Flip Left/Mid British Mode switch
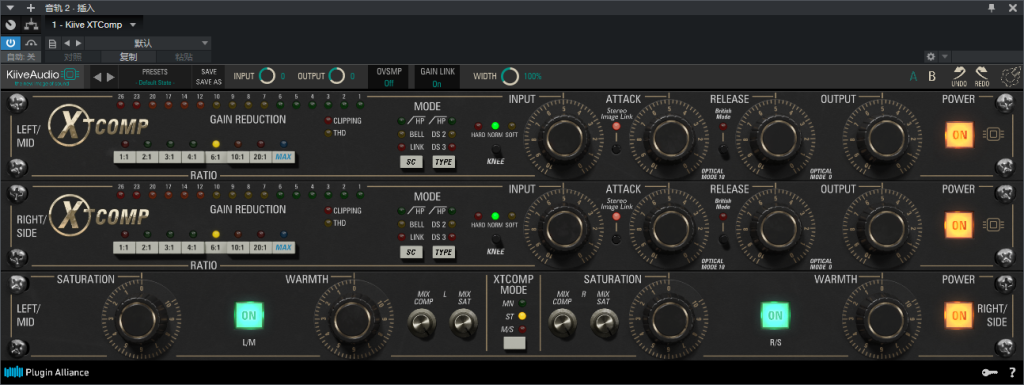The image size is (1024, 385). pyautogui.click(x=723, y=150)
